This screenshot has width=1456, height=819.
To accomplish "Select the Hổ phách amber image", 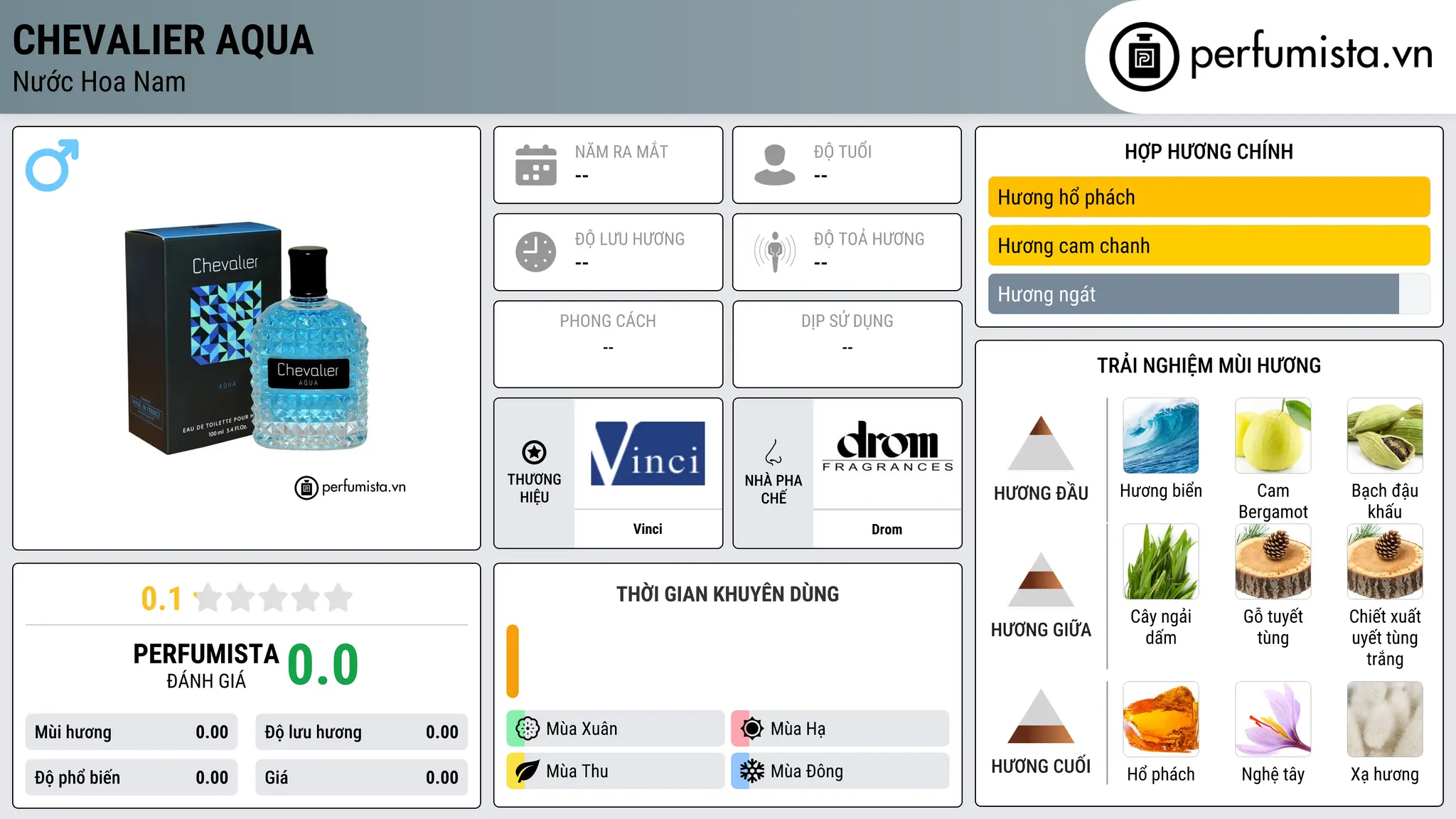I will [x=1161, y=719].
